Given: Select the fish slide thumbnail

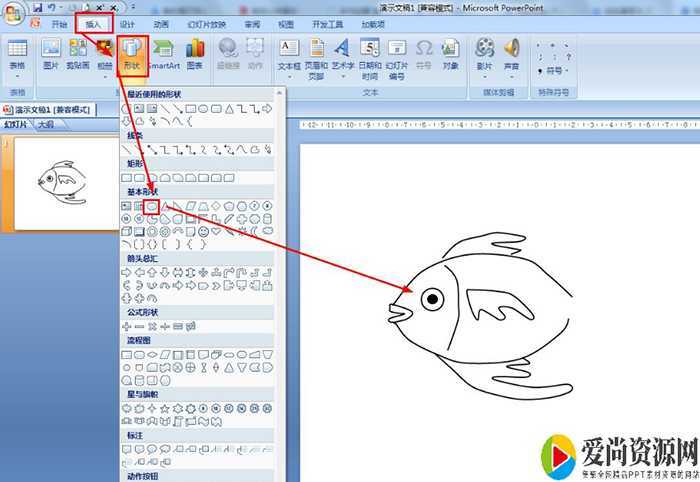Looking at the screenshot, I should [x=60, y=183].
